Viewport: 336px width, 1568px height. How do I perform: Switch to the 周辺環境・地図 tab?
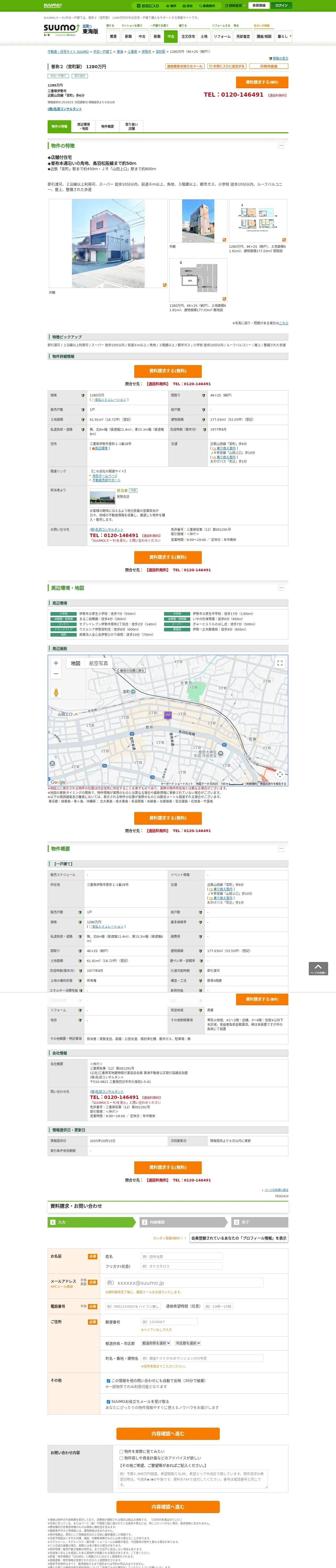click(83, 126)
